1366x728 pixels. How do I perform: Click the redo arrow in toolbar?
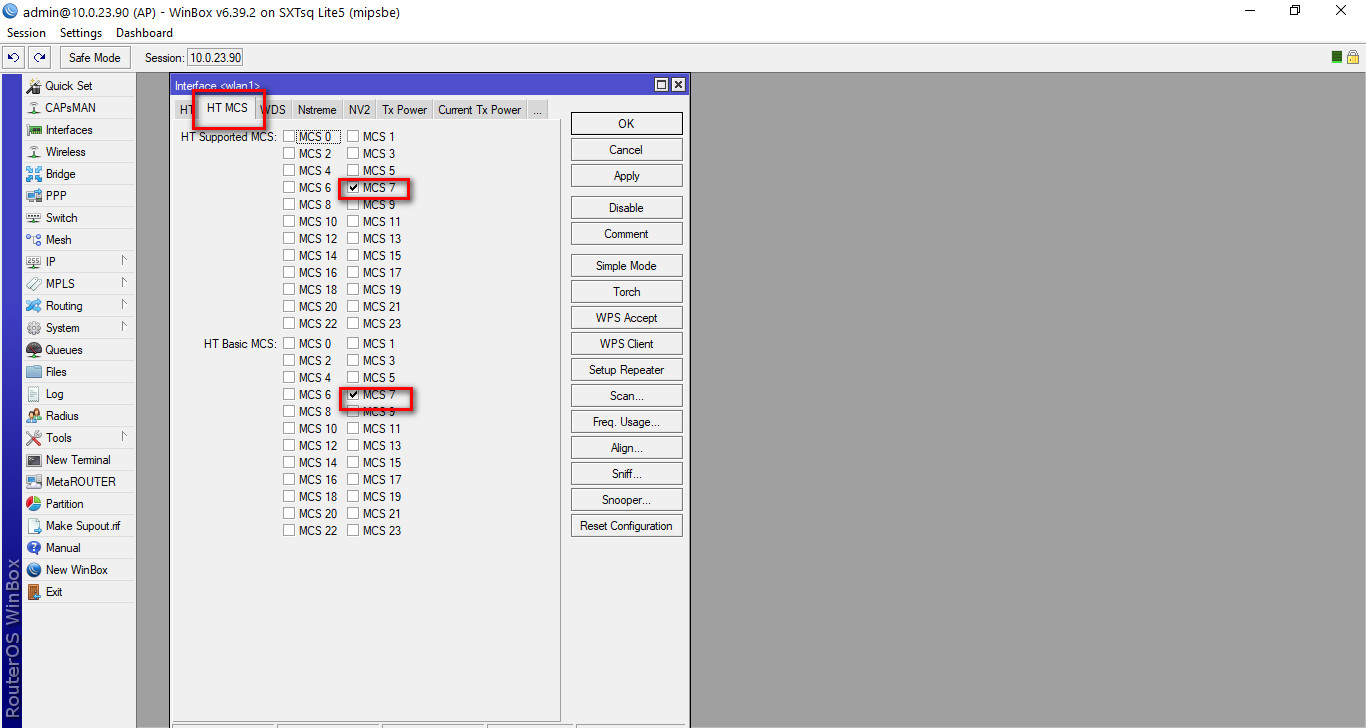pos(39,58)
